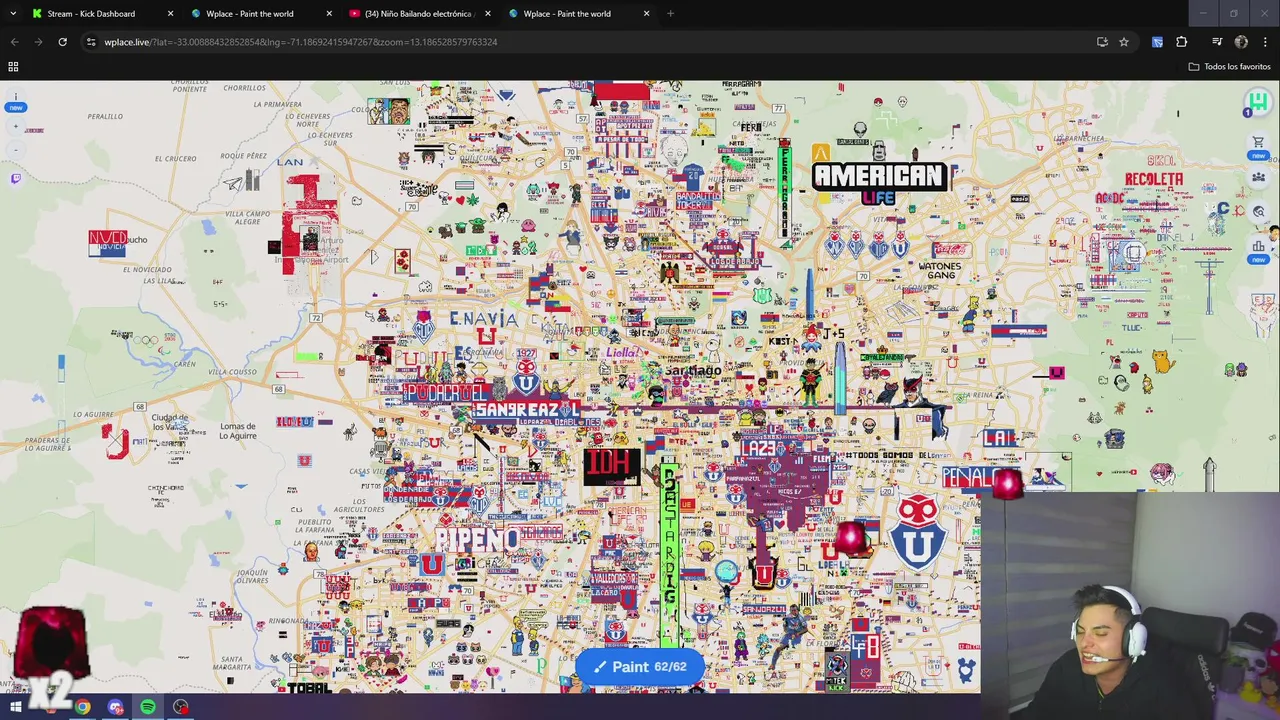The image size is (1280, 720).
Task: Open the browser extensions puzzle icon
Action: tap(1182, 42)
